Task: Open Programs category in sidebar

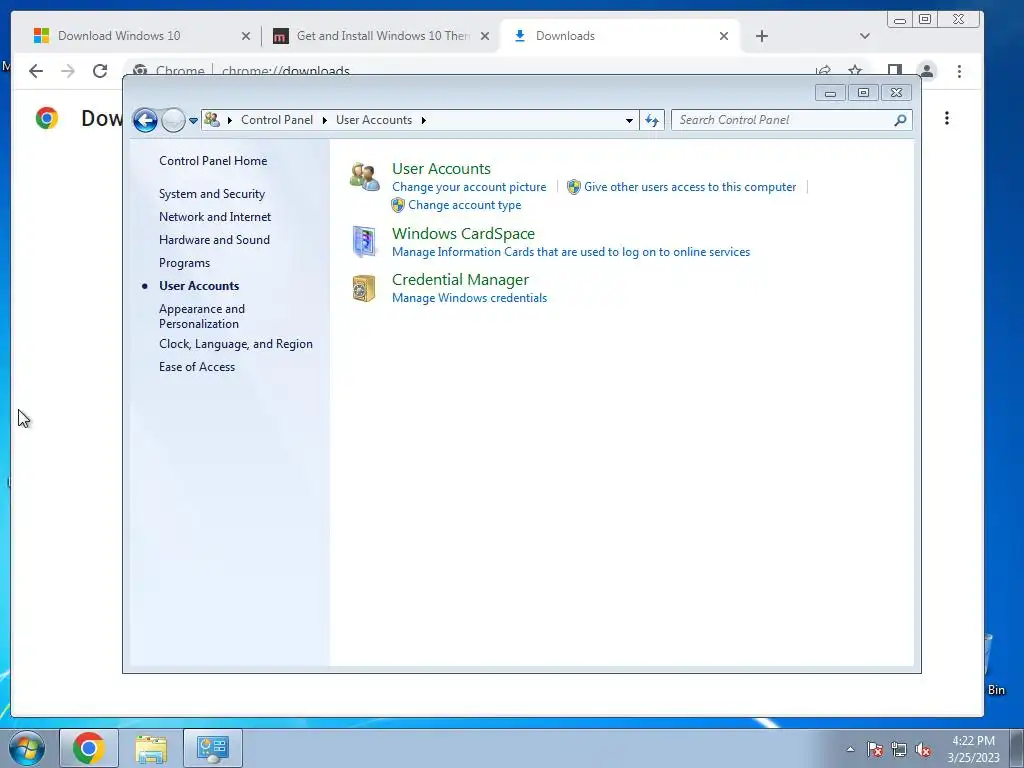Action: tap(184, 263)
